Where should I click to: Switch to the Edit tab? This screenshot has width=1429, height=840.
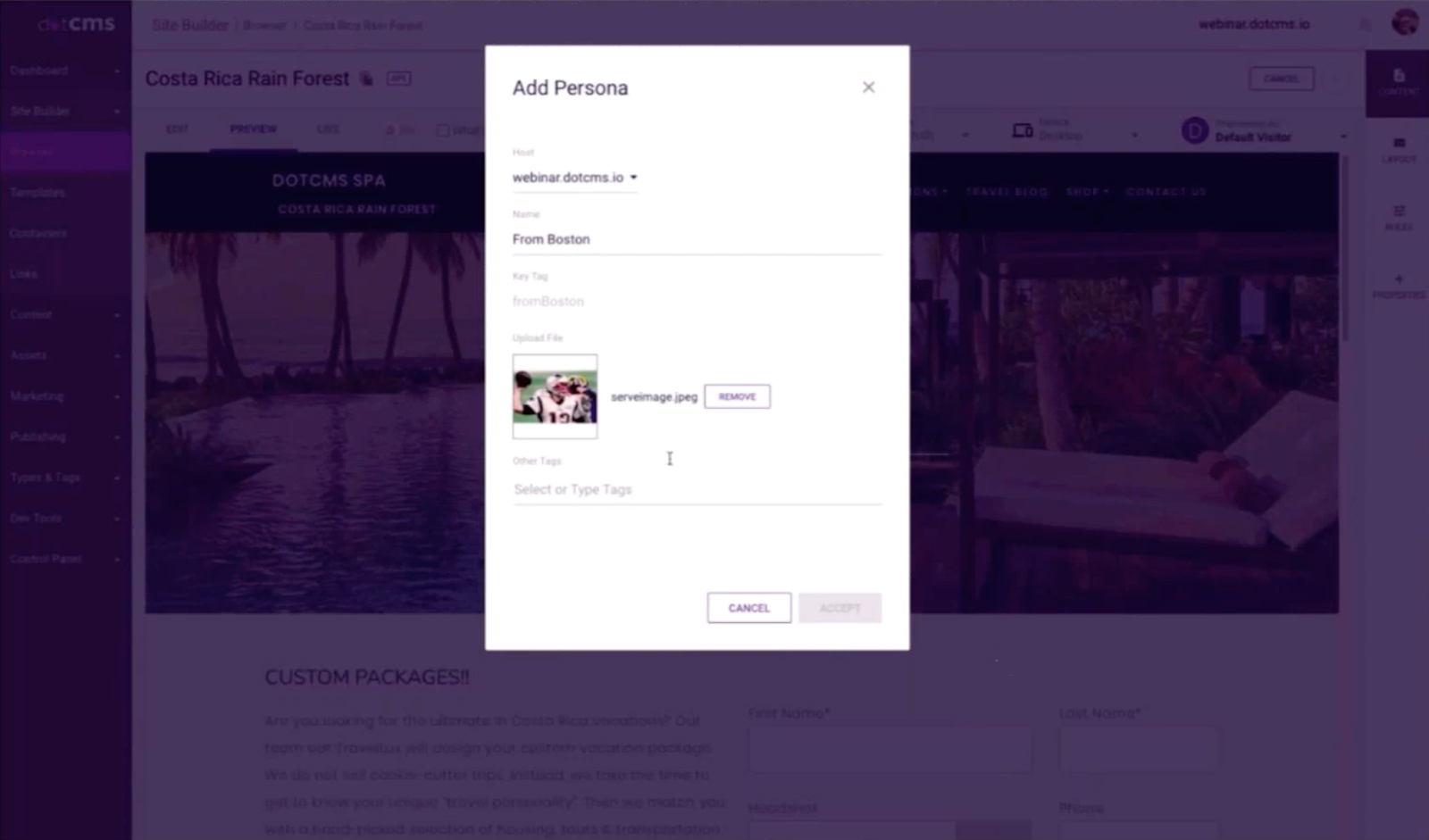pyautogui.click(x=177, y=129)
